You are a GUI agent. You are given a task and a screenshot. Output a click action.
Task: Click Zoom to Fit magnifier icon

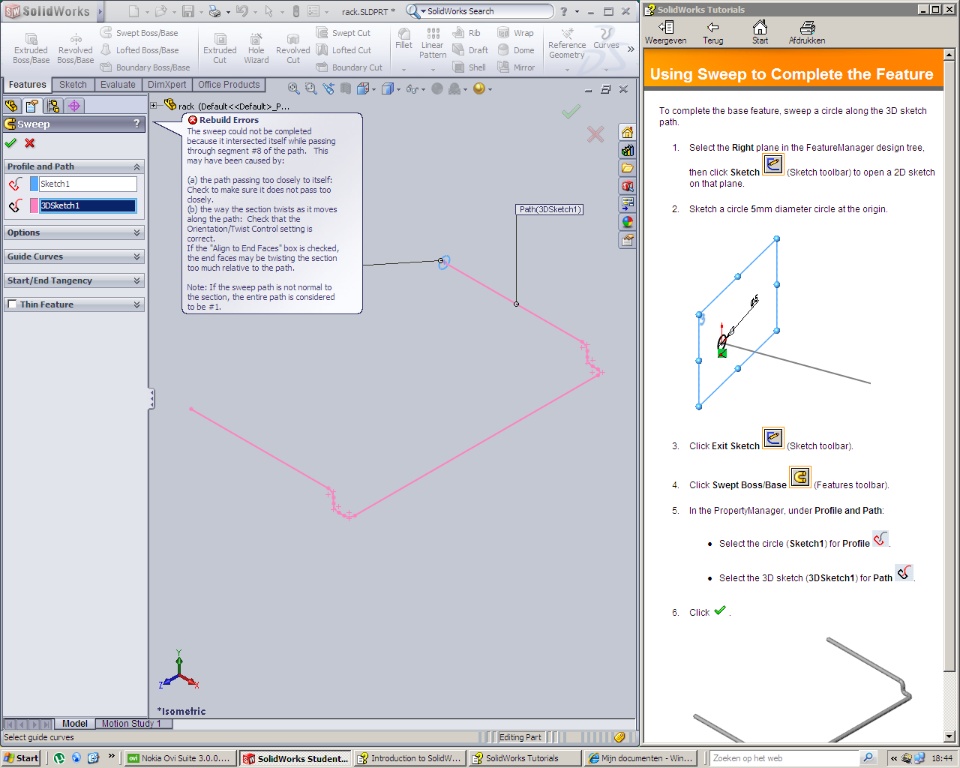293,89
